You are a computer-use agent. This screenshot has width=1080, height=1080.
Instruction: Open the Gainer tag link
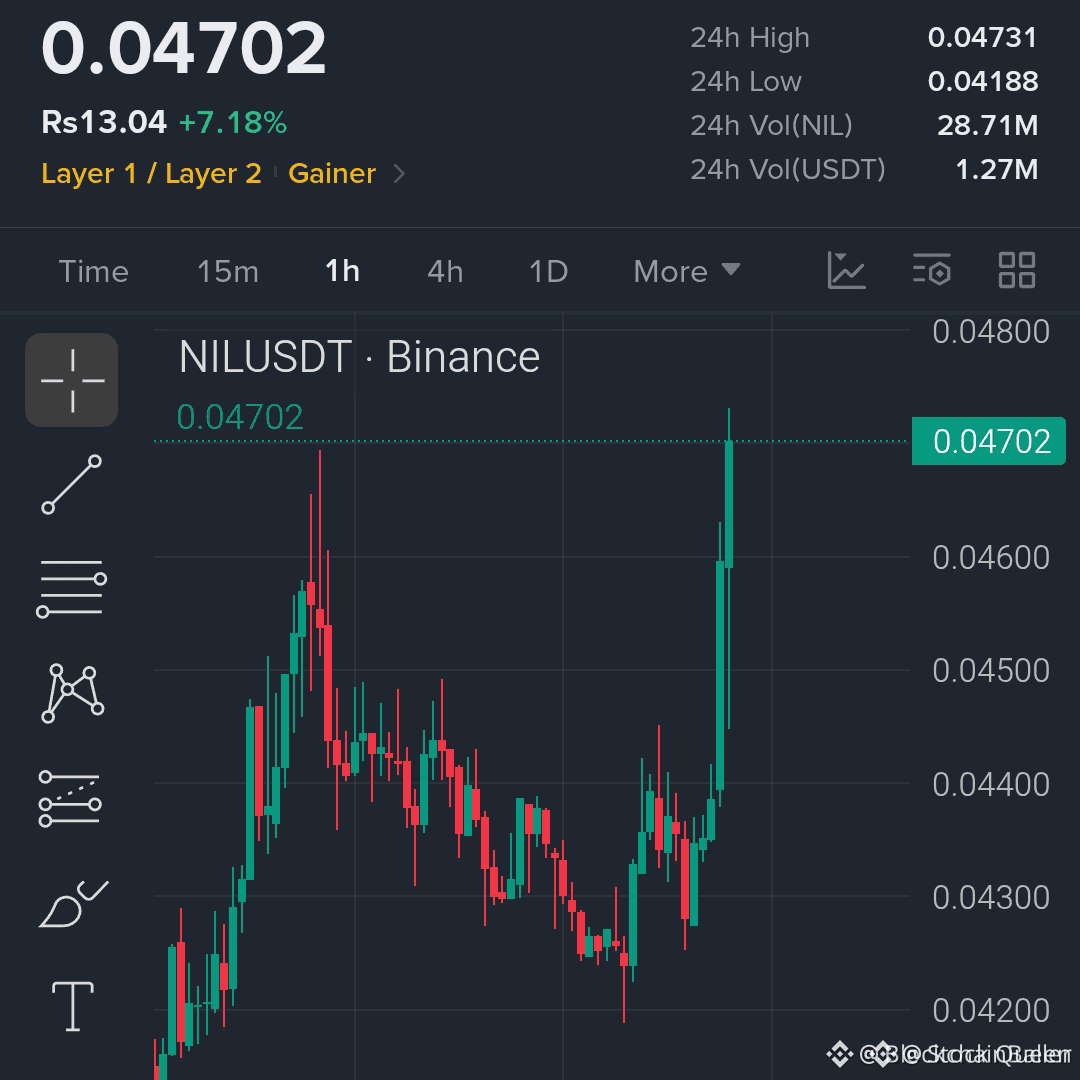(332, 174)
